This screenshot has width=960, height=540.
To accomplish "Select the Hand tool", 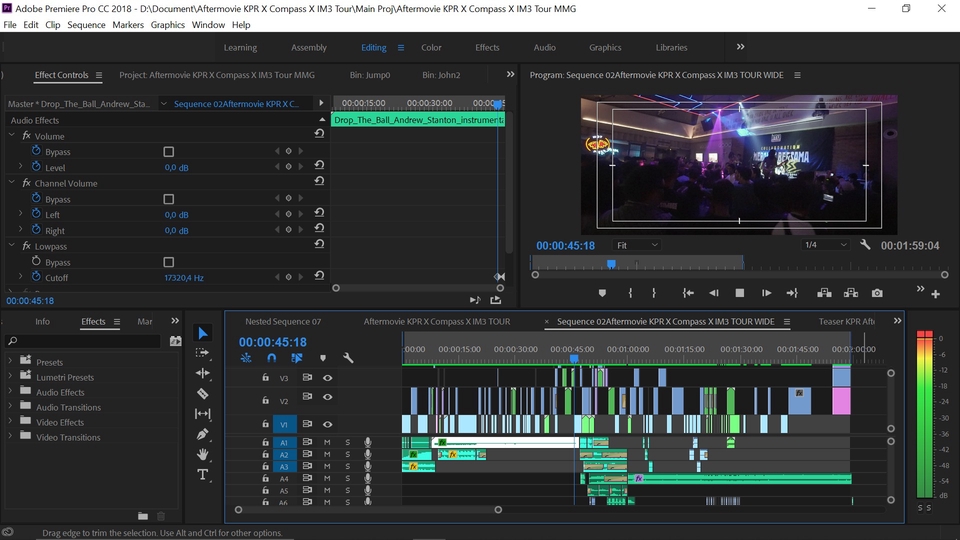I will (x=203, y=454).
